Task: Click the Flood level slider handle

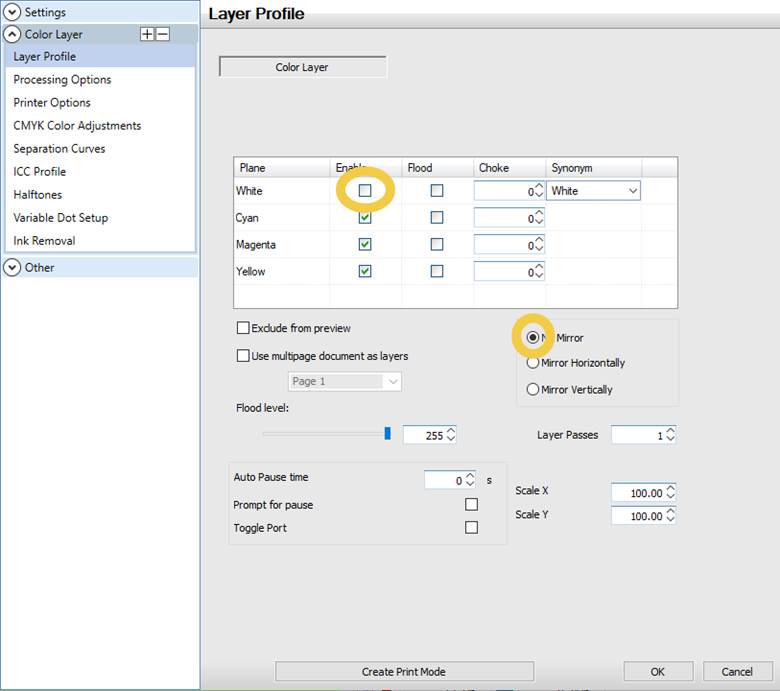Action: [387, 433]
